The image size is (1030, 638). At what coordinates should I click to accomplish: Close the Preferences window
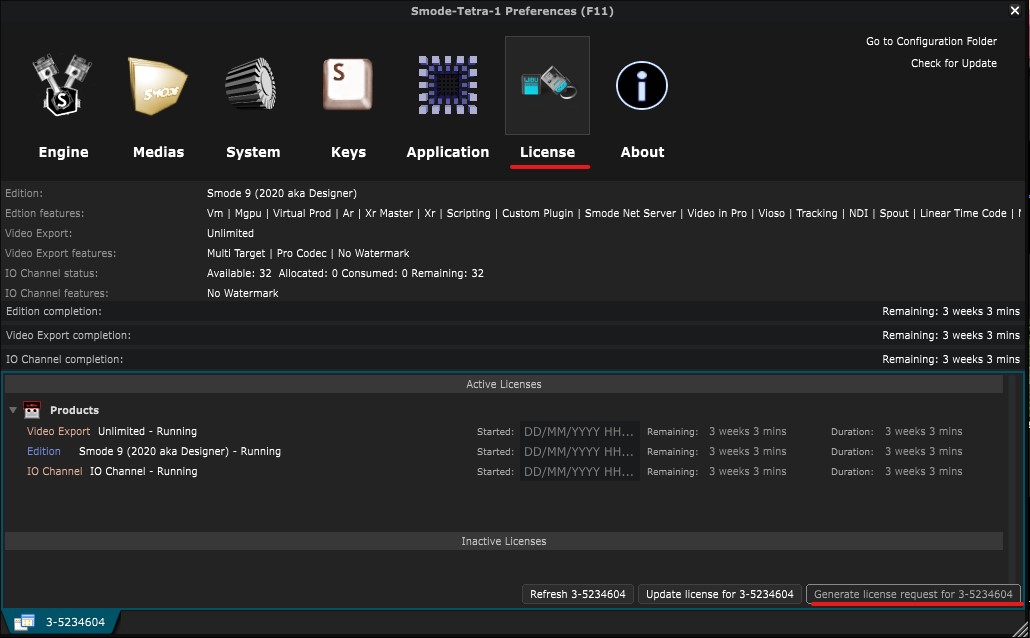(x=1015, y=10)
